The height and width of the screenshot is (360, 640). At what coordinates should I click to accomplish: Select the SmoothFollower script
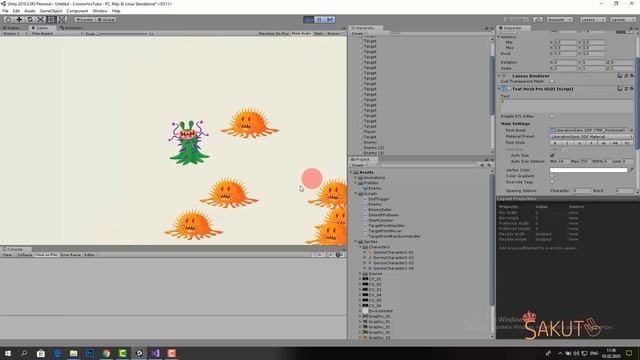click(x=383, y=215)
